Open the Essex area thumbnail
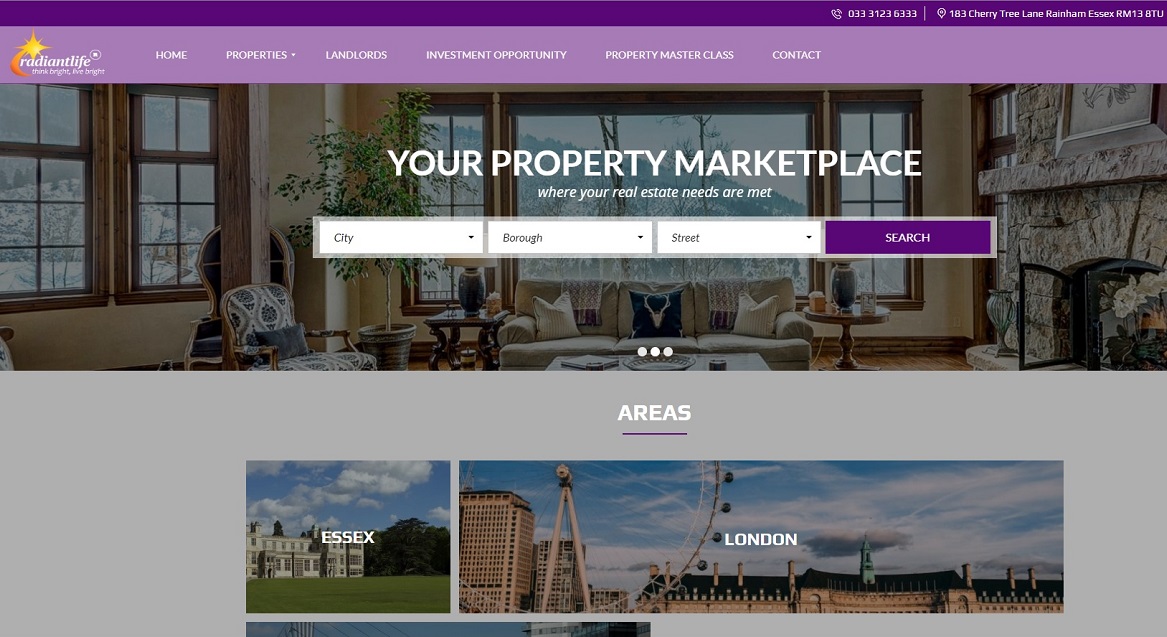The width and height of the screenshot is (1167, 637). (348, 537)
